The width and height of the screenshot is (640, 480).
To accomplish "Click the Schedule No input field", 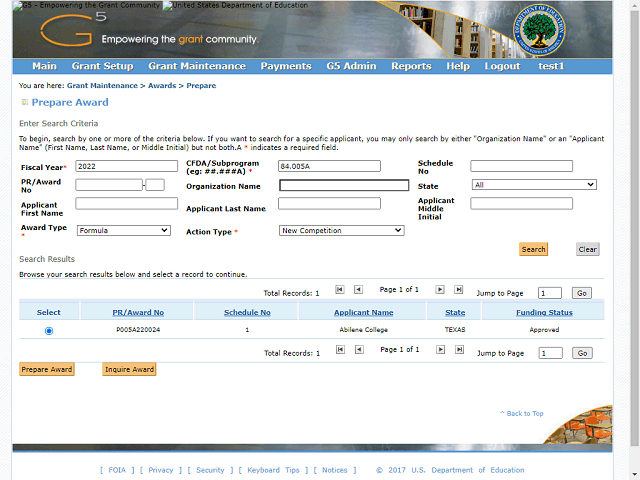I will 522,166.
